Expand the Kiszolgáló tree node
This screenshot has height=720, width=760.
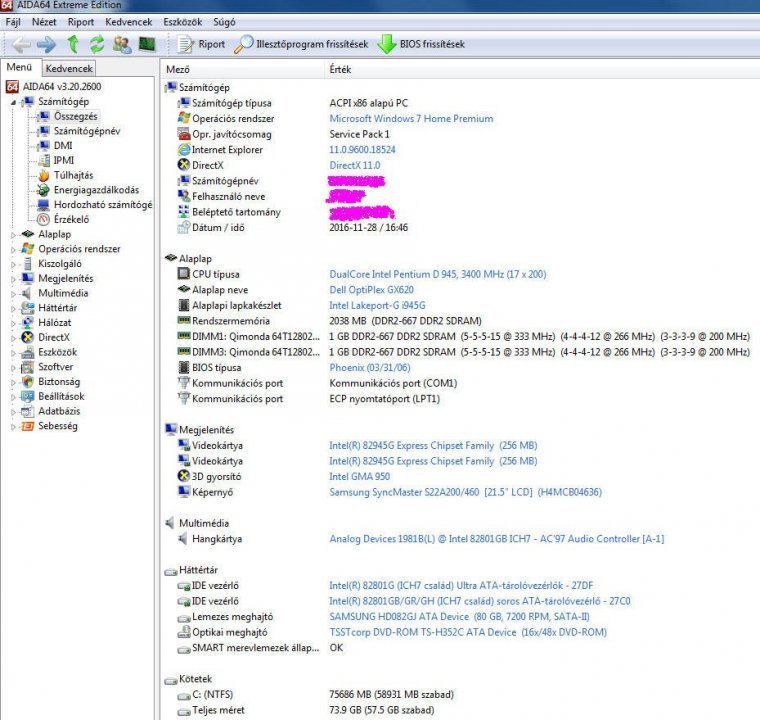click(14, 264)
